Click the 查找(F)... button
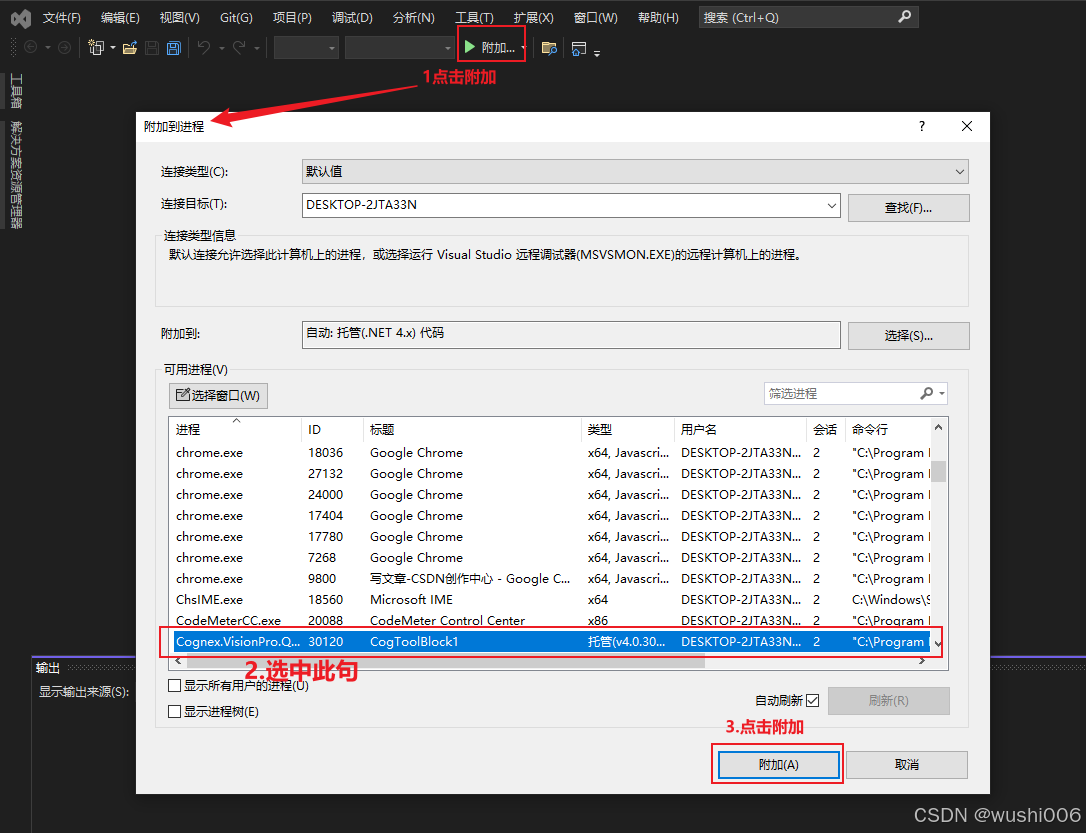Screen dimensions: 1086x833 pos(908,208)
